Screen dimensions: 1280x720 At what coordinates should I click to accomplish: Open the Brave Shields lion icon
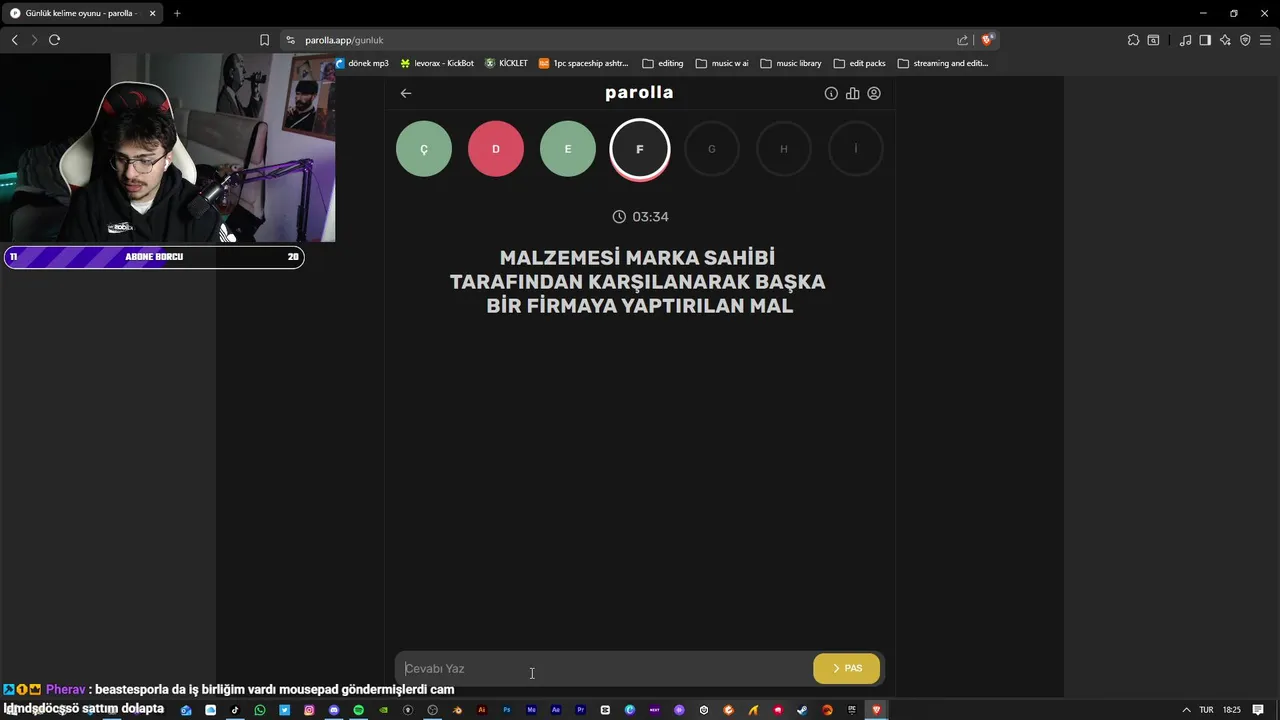pos(987,40)
